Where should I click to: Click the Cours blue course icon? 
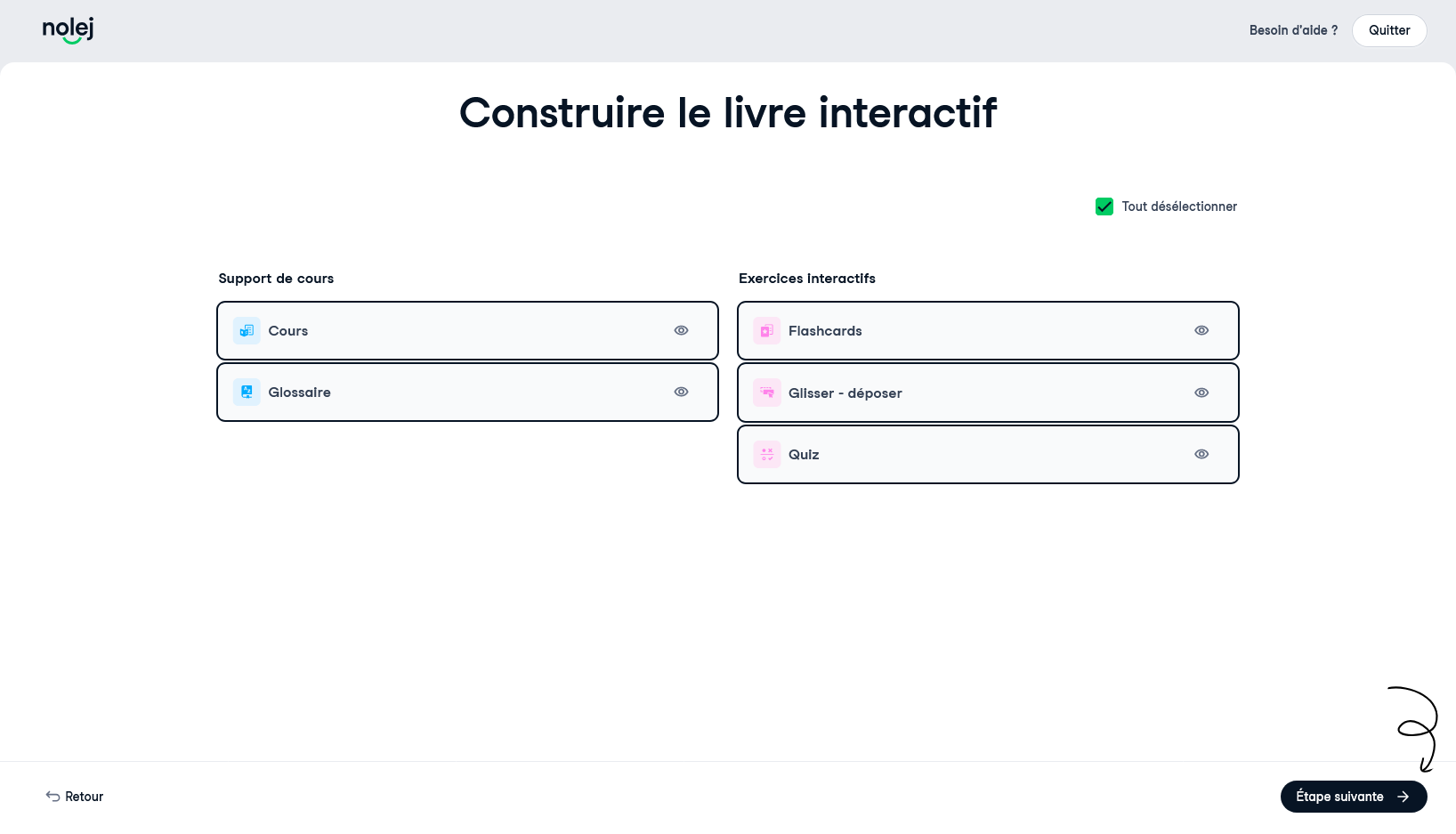[247, 331]
